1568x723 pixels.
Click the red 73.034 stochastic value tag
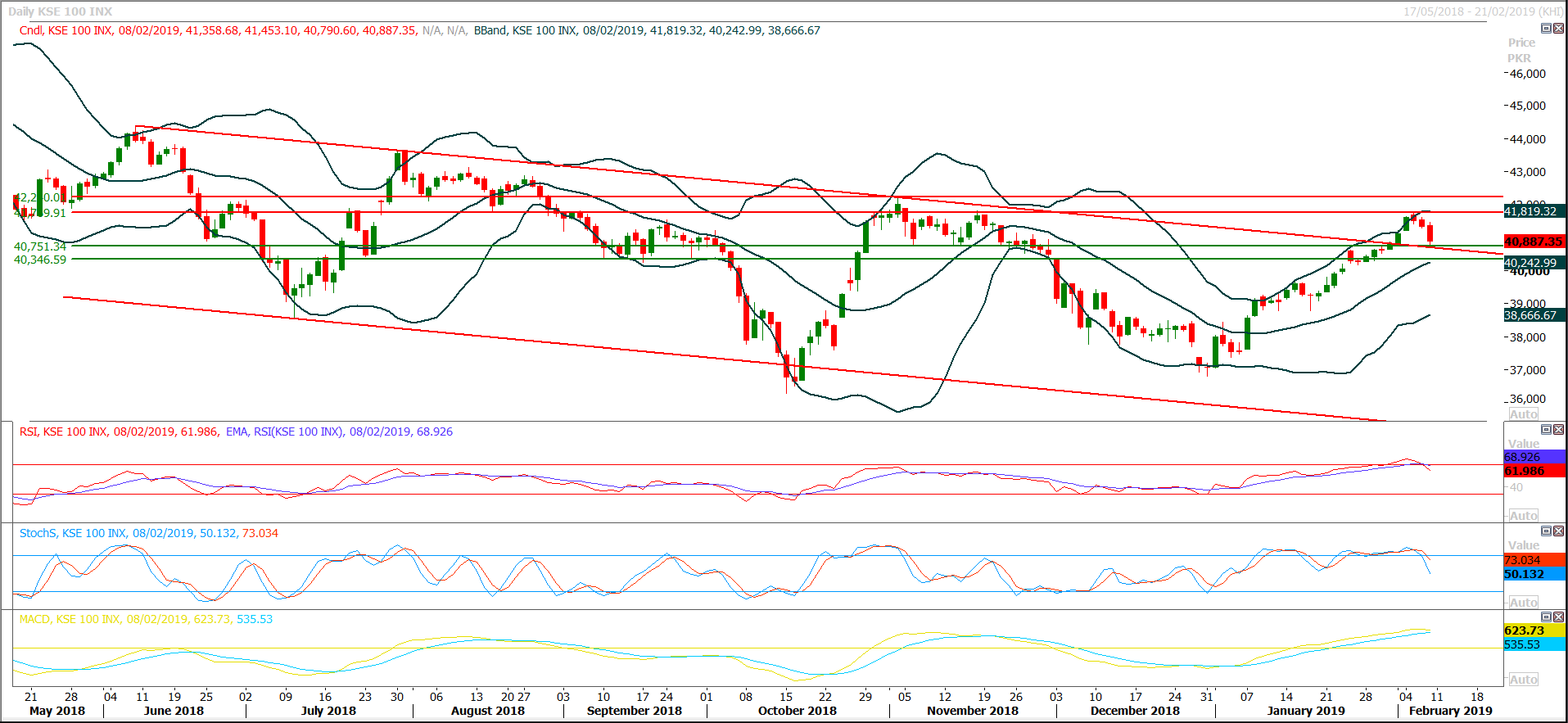(1534, 560)
